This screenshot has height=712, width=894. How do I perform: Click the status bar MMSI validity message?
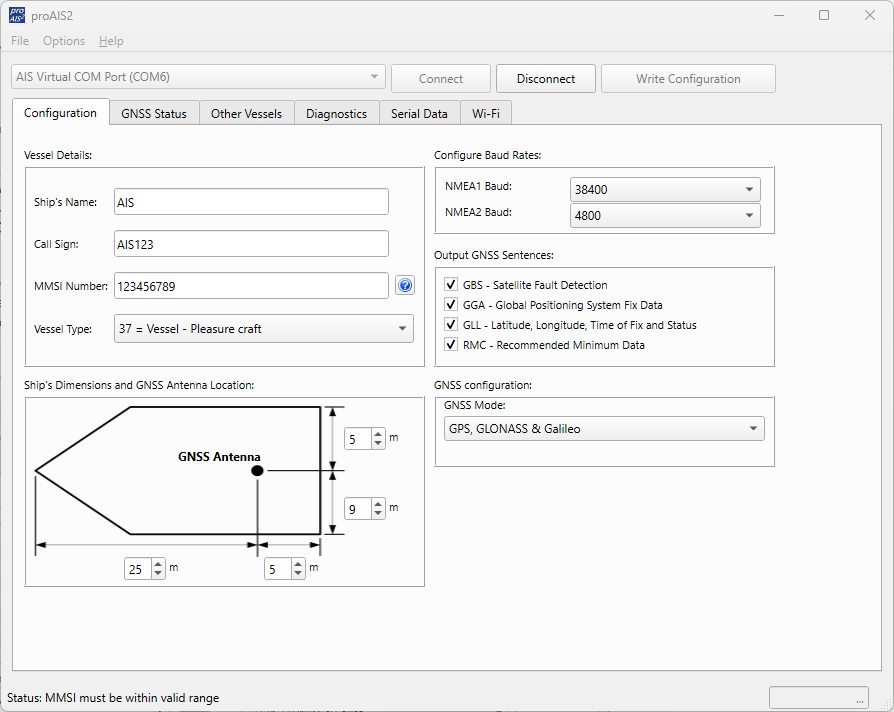(113, 698)
